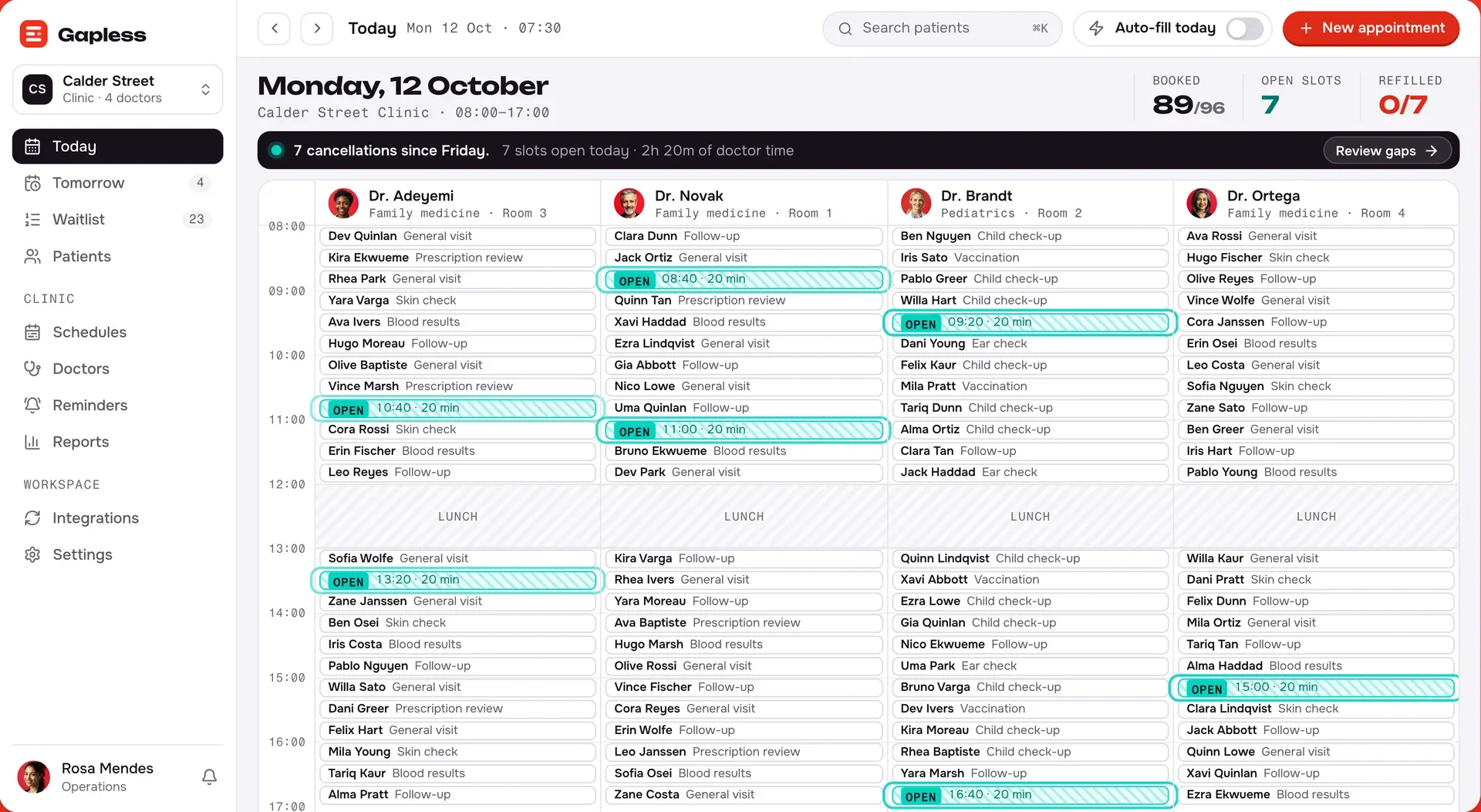
Task: Switch to Tomorrow view
Action: [x=117, y=184]
